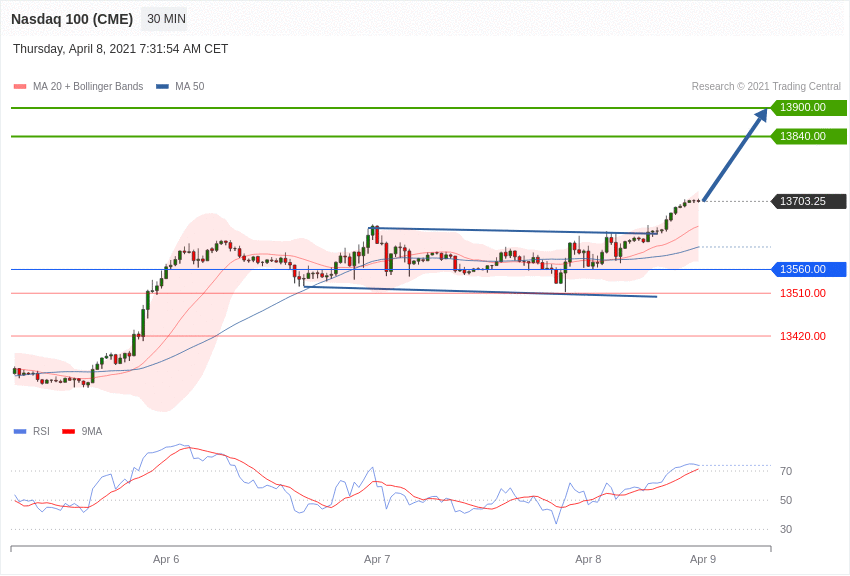Click the MA 20 + Bollinger Bands legend swatch
Image resolution: width=850 pixels, height=576 pixels.
click(x=20, y=87)
